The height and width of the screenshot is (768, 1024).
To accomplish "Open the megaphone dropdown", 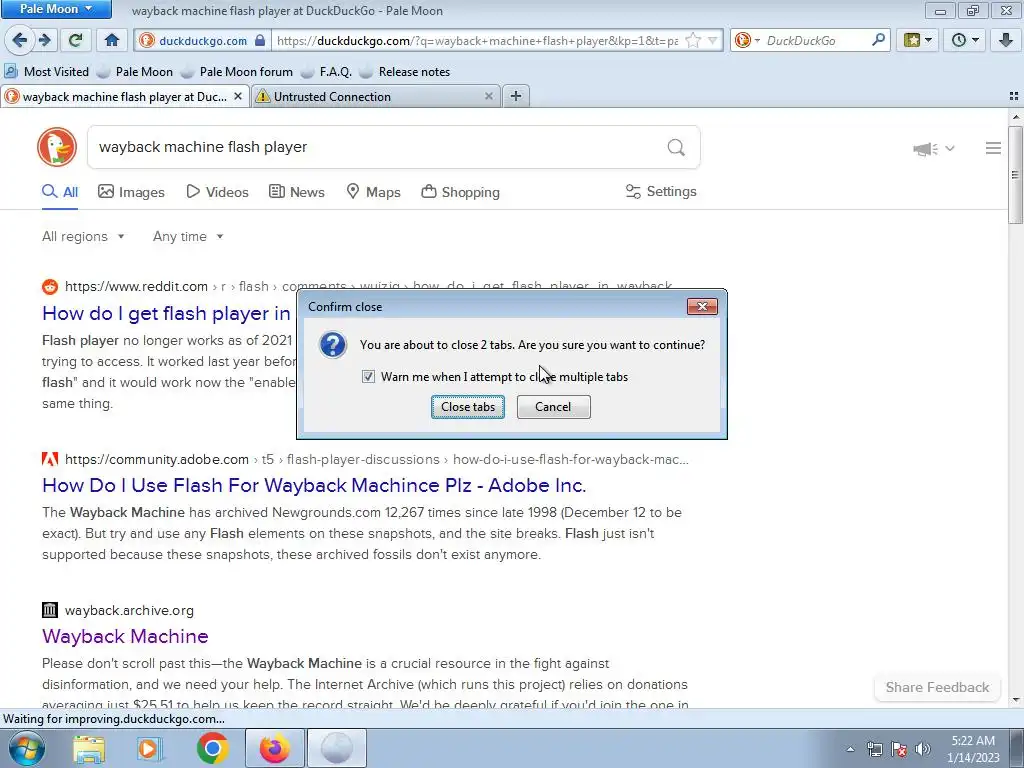I will [x=934, y=149].
